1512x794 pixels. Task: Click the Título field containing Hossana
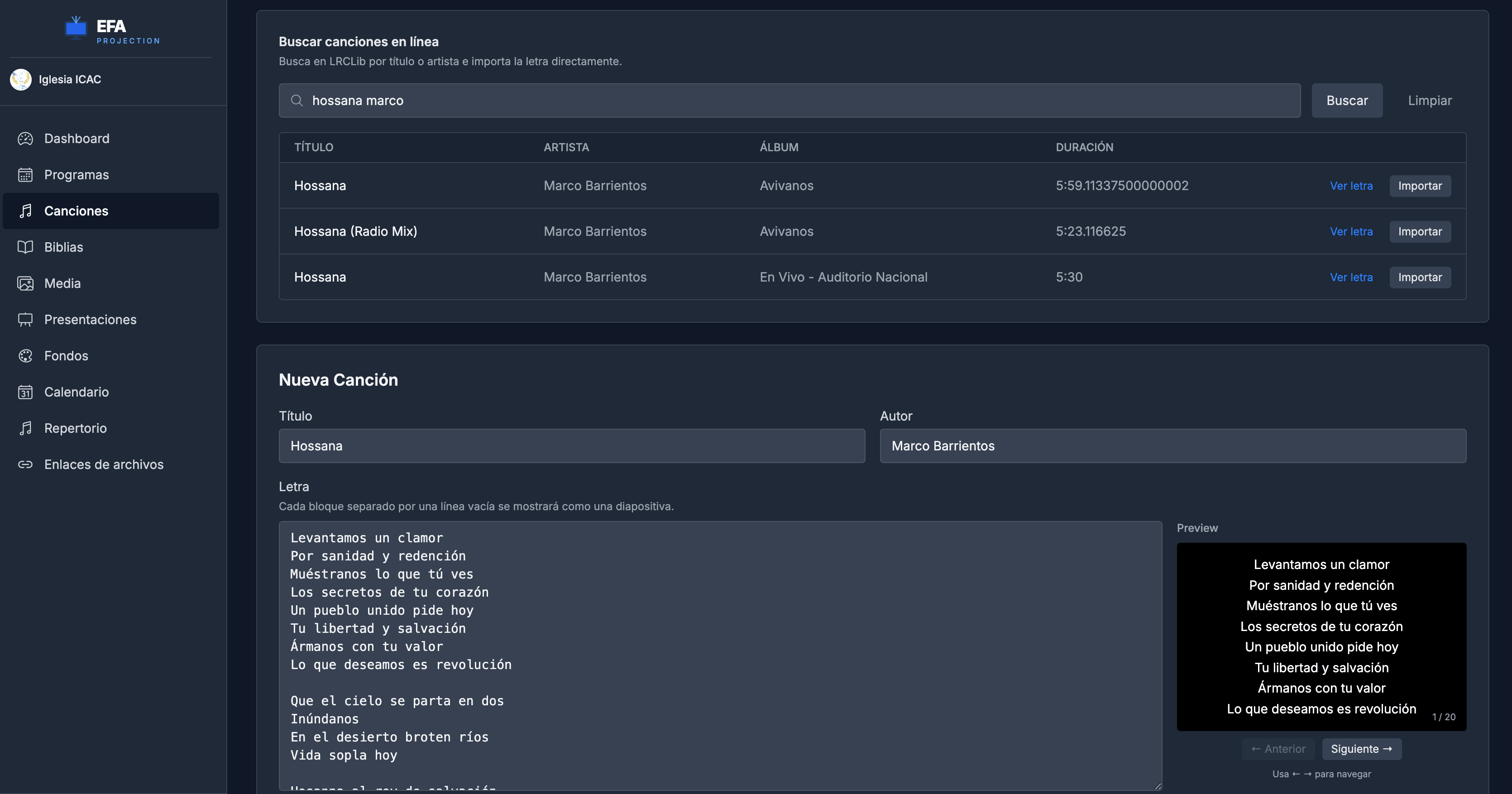coord(571,446)
